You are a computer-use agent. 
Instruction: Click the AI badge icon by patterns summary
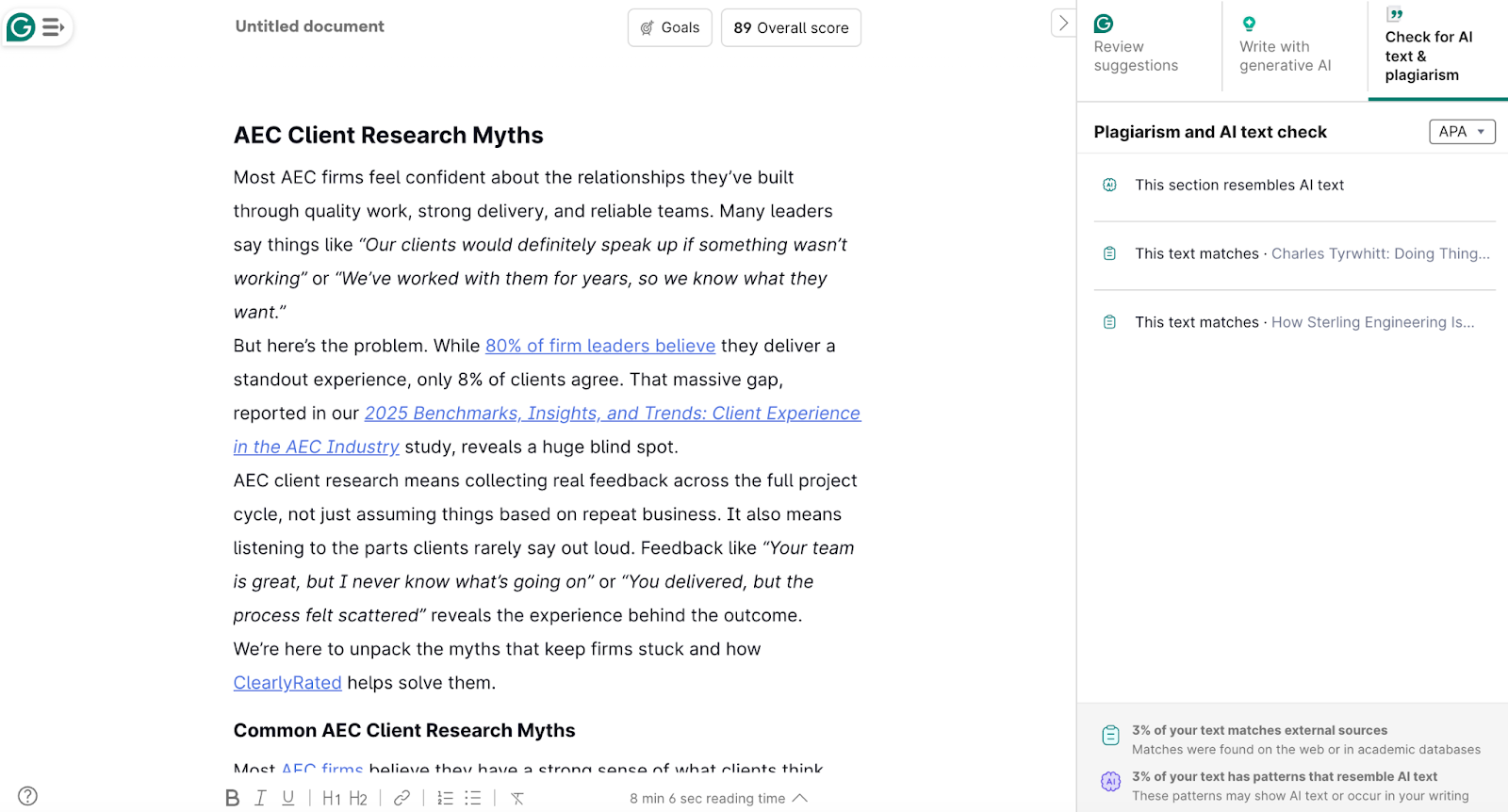(1111, 781)
